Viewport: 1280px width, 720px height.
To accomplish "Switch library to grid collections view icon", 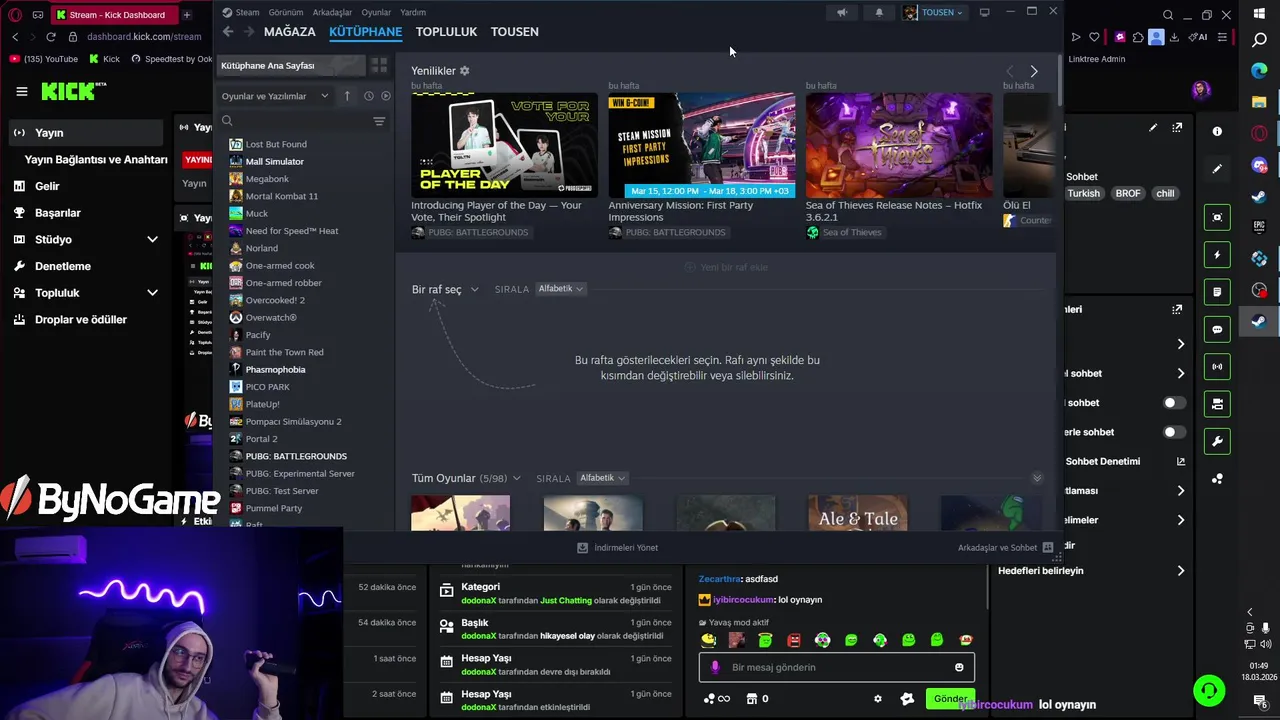I will pyautogui.click(x=379, y=66).
